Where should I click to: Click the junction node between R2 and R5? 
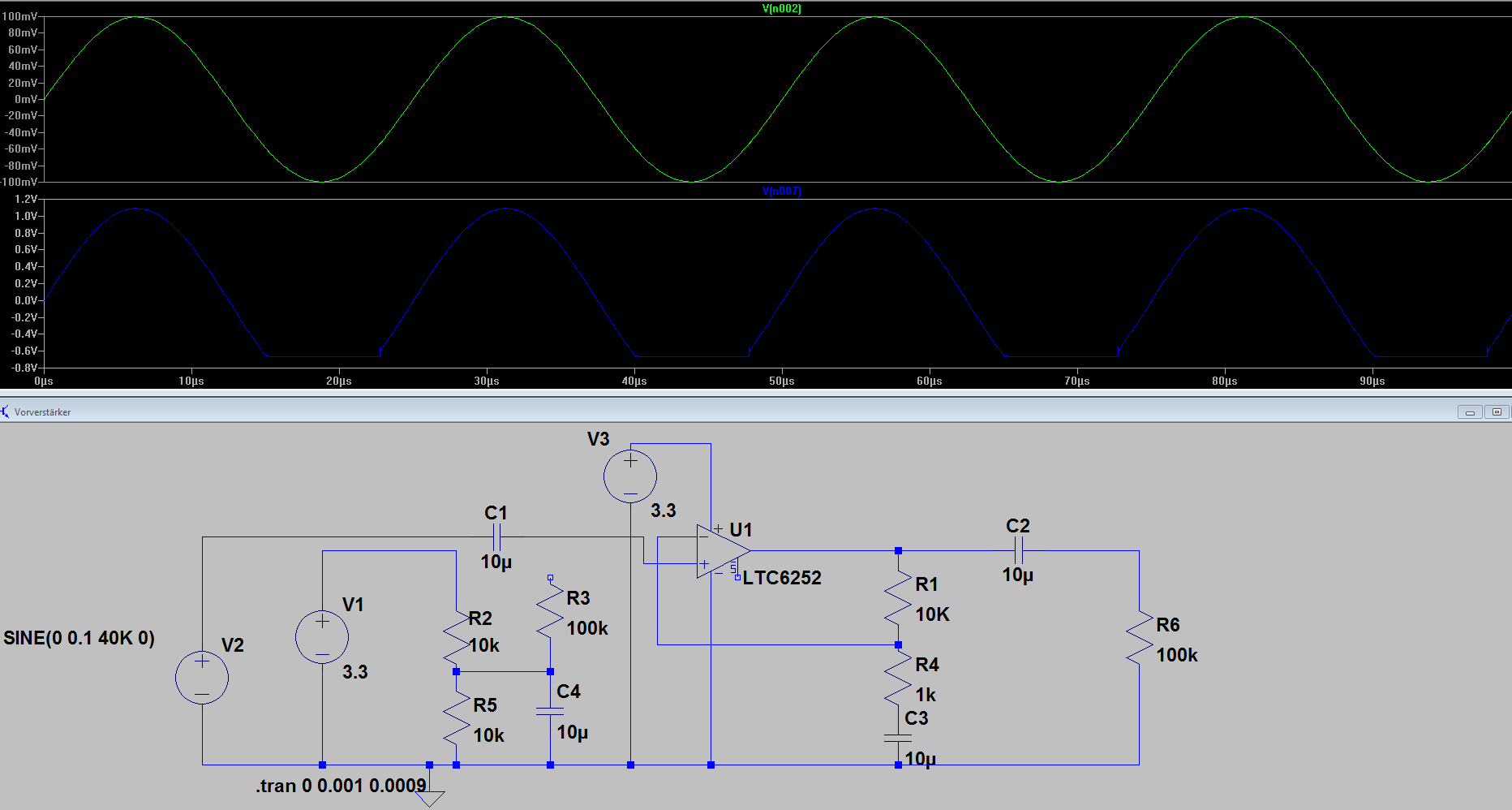click(x=456, y=672)
